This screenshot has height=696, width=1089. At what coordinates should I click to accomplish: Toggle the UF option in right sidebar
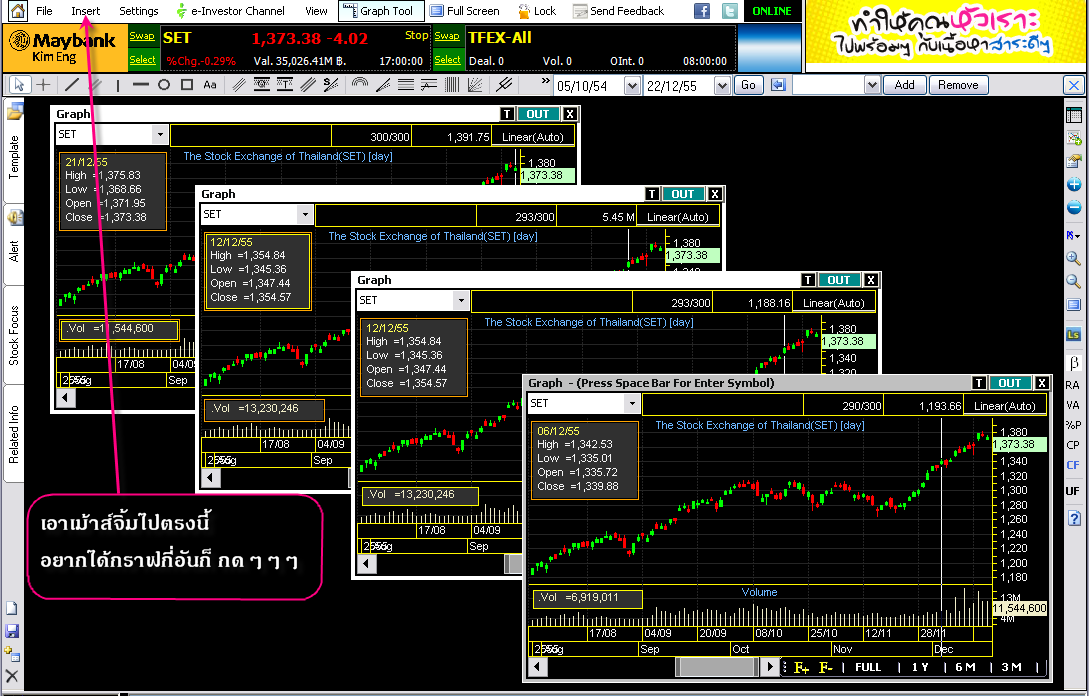tap(1072, 491)
